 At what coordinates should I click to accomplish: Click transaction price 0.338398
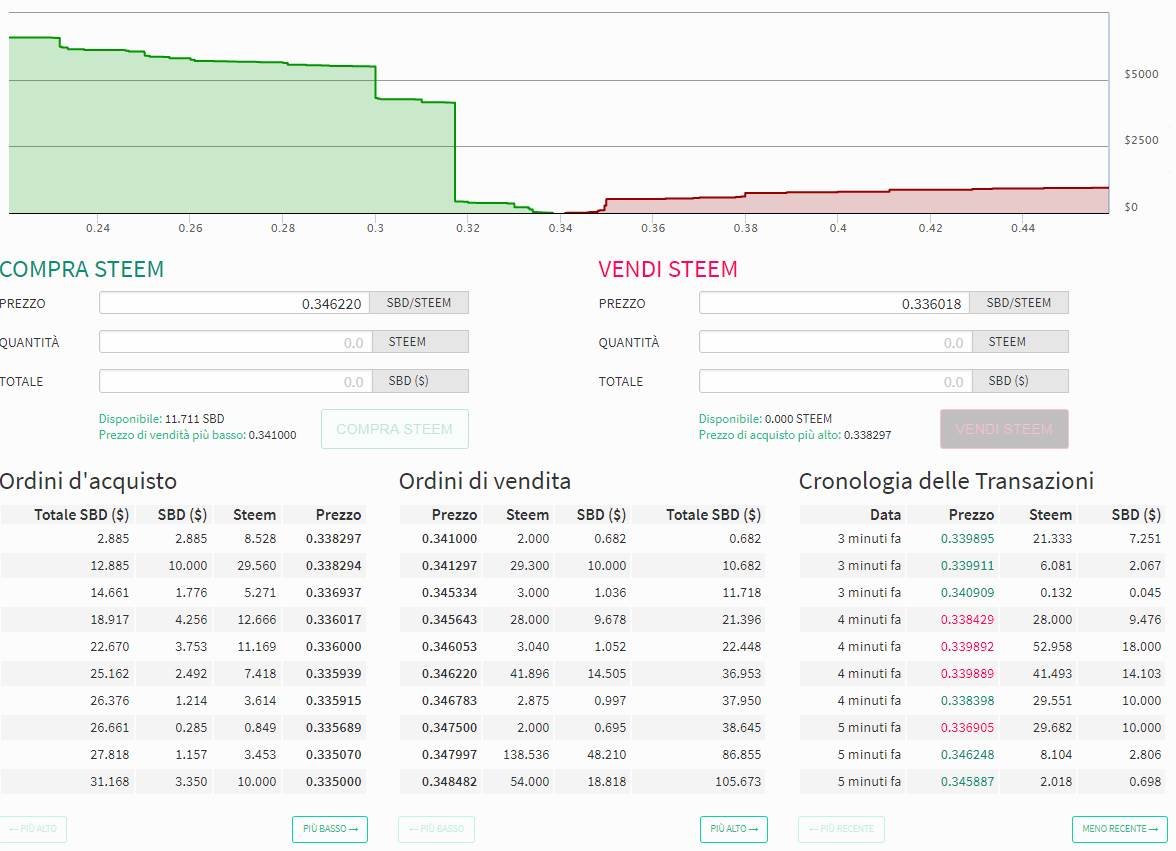(x=968, y=700)
